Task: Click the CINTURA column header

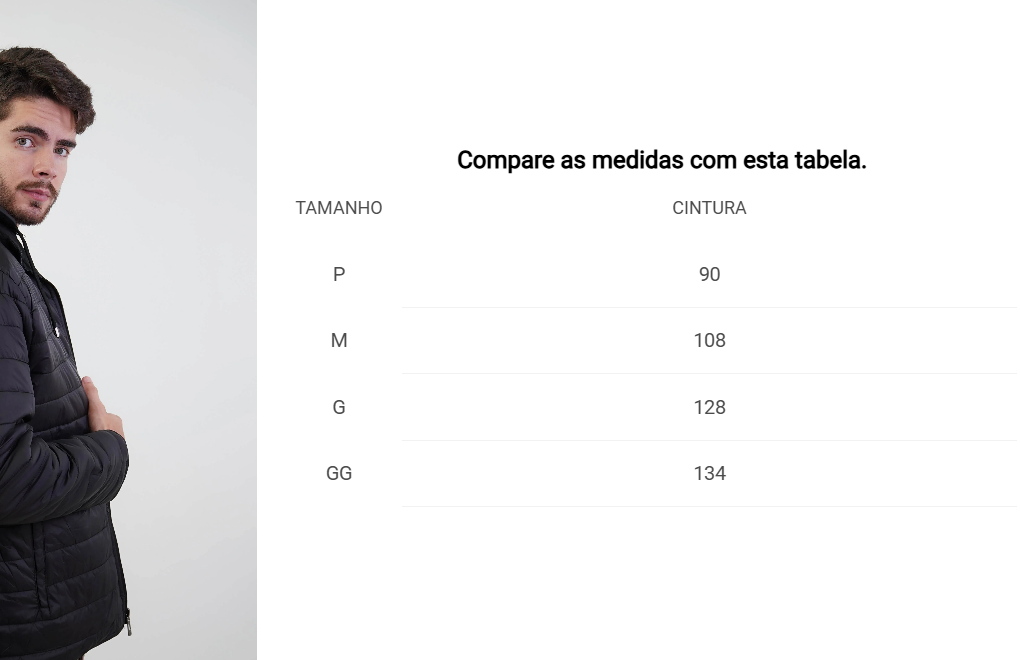Action: (x=709, y=208)
